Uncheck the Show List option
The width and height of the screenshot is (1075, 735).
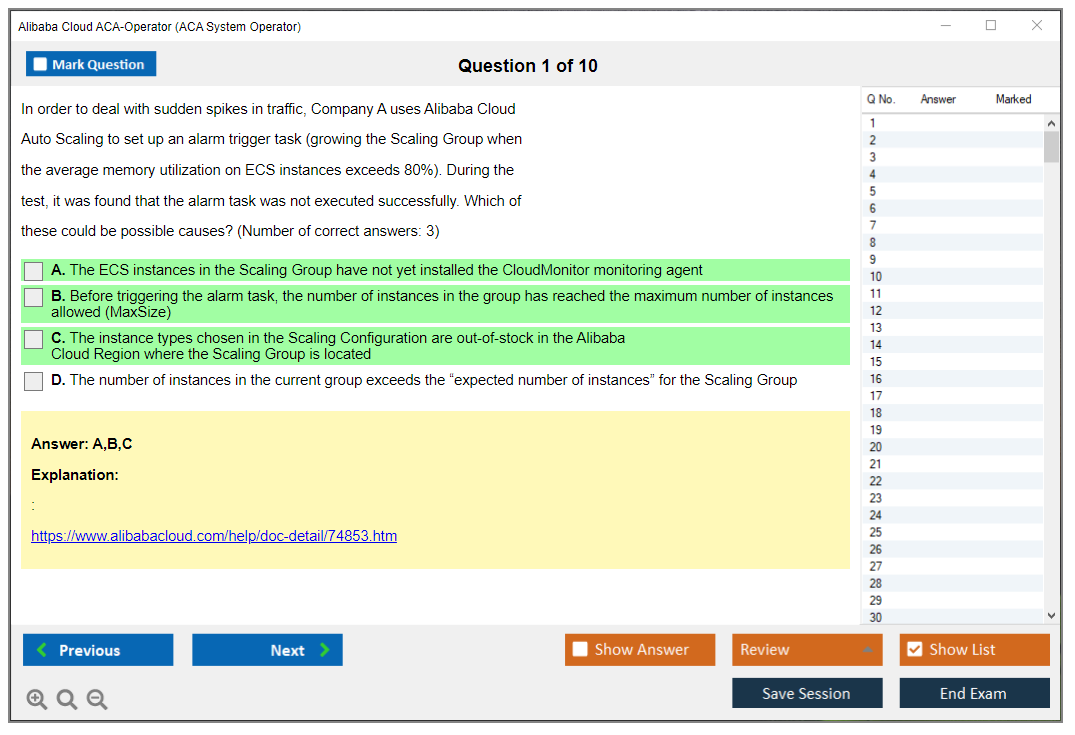point(914,650)
